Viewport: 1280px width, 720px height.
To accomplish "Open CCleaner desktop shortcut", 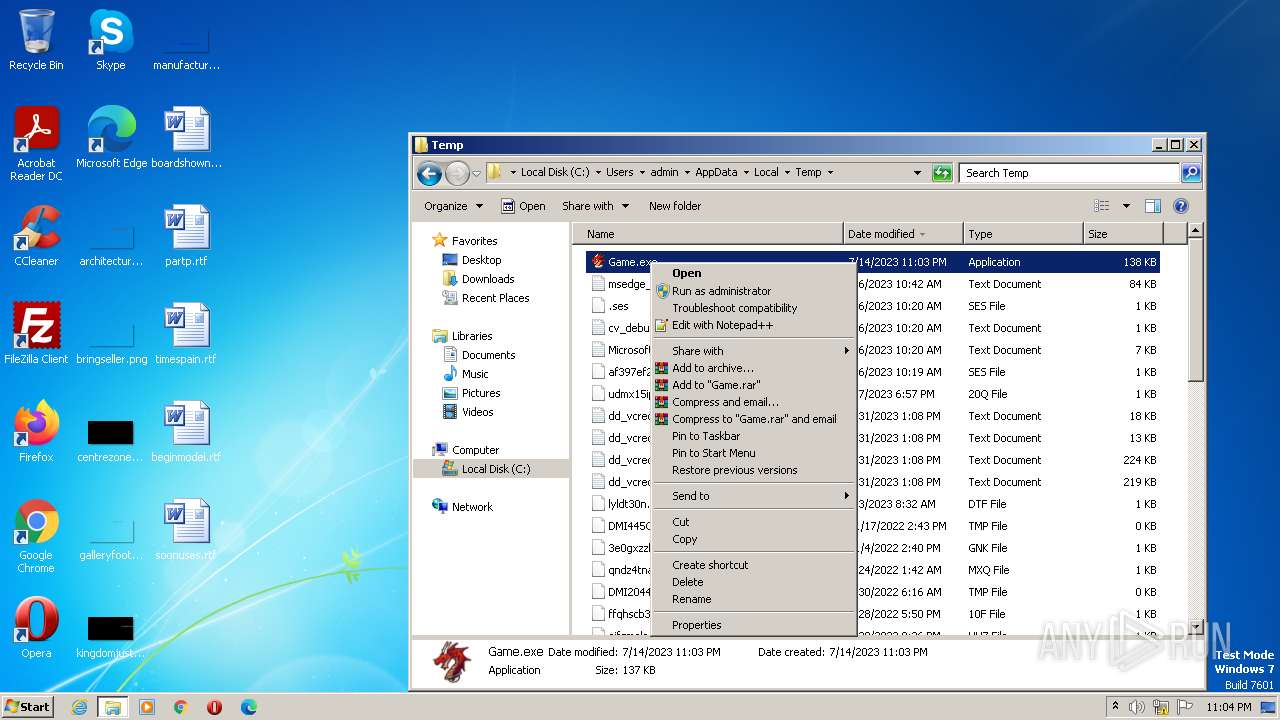I will click(36, 236).
